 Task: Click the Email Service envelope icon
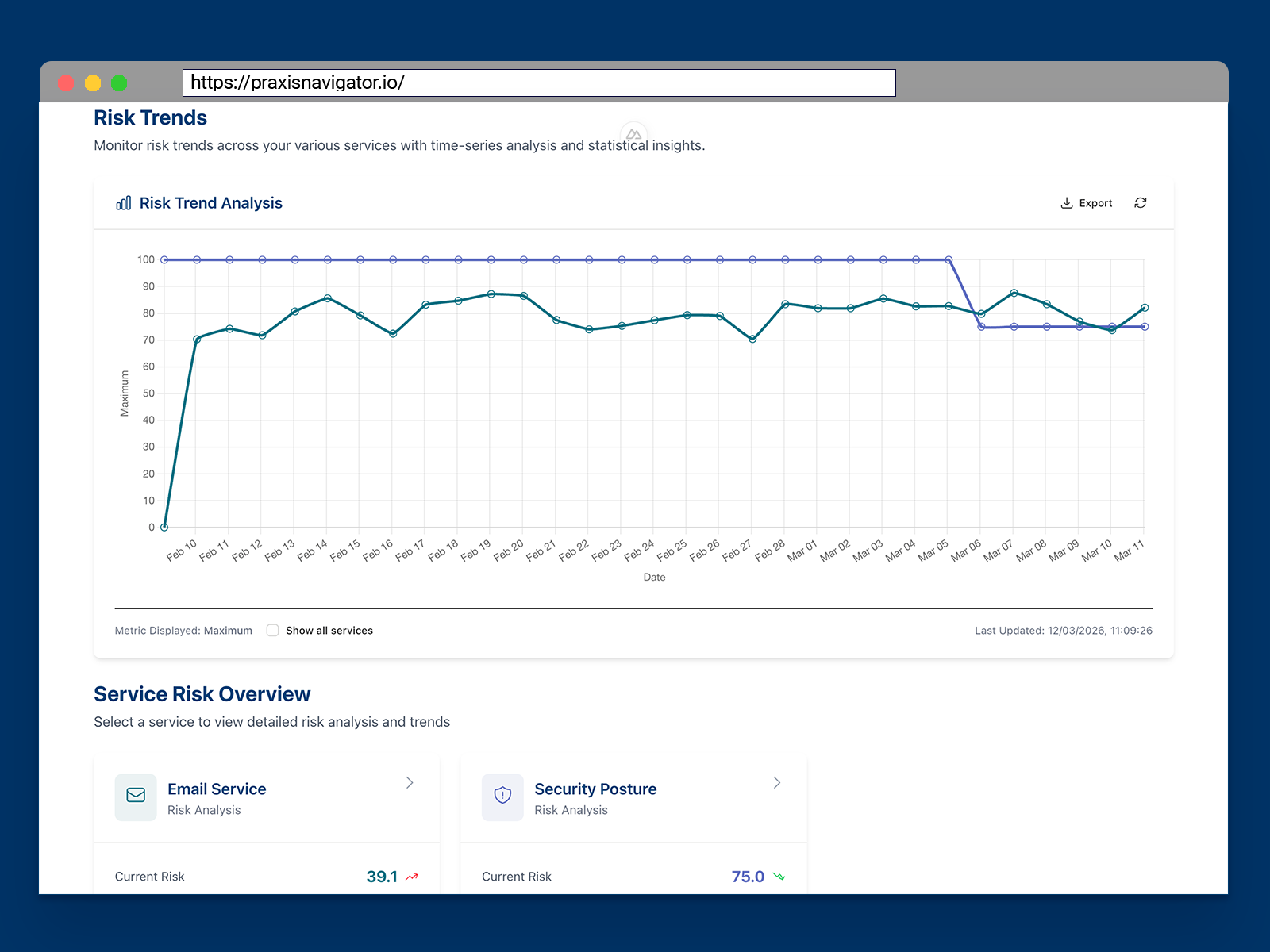coord(135,797)
